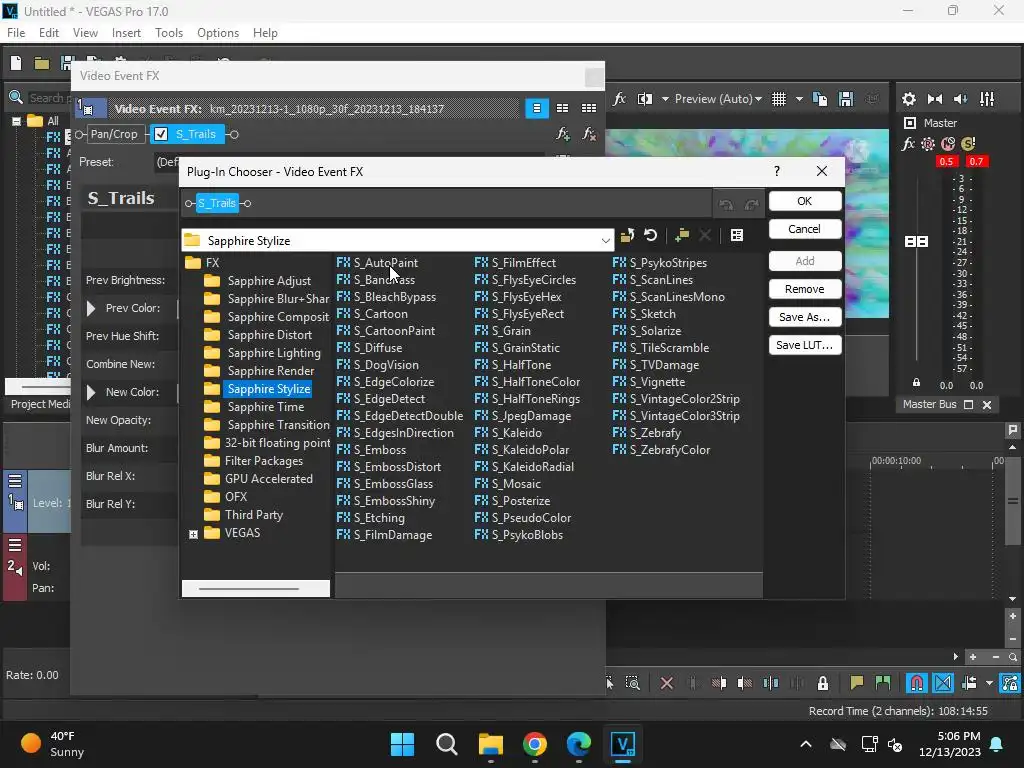Image resolution: width=1024 pixels, height=768 pixels.
Task: Click Master downmix output icon
Action: tap(935, 99)
